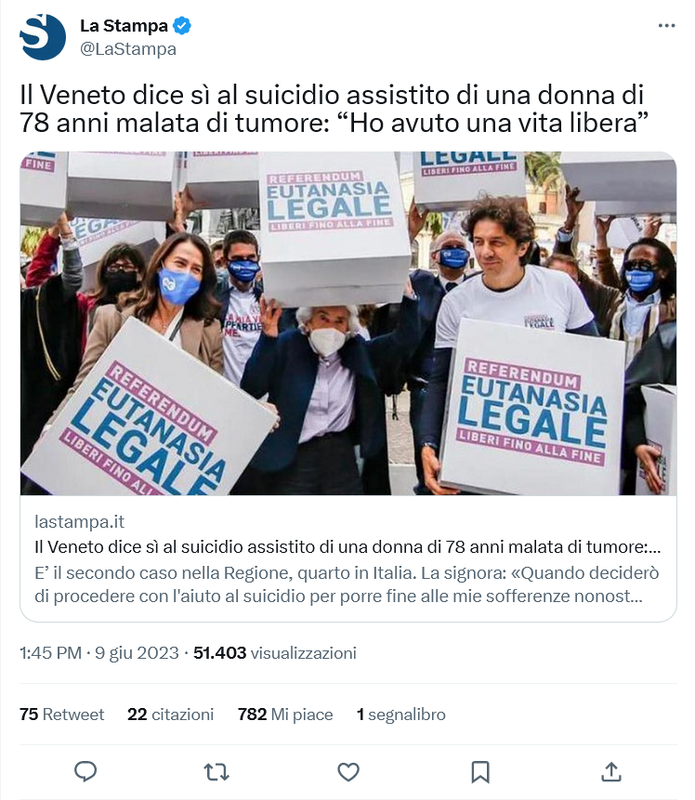View the 75 Retweet list
This screenshot has width=695, height=800.
click(x=62, y=714)
